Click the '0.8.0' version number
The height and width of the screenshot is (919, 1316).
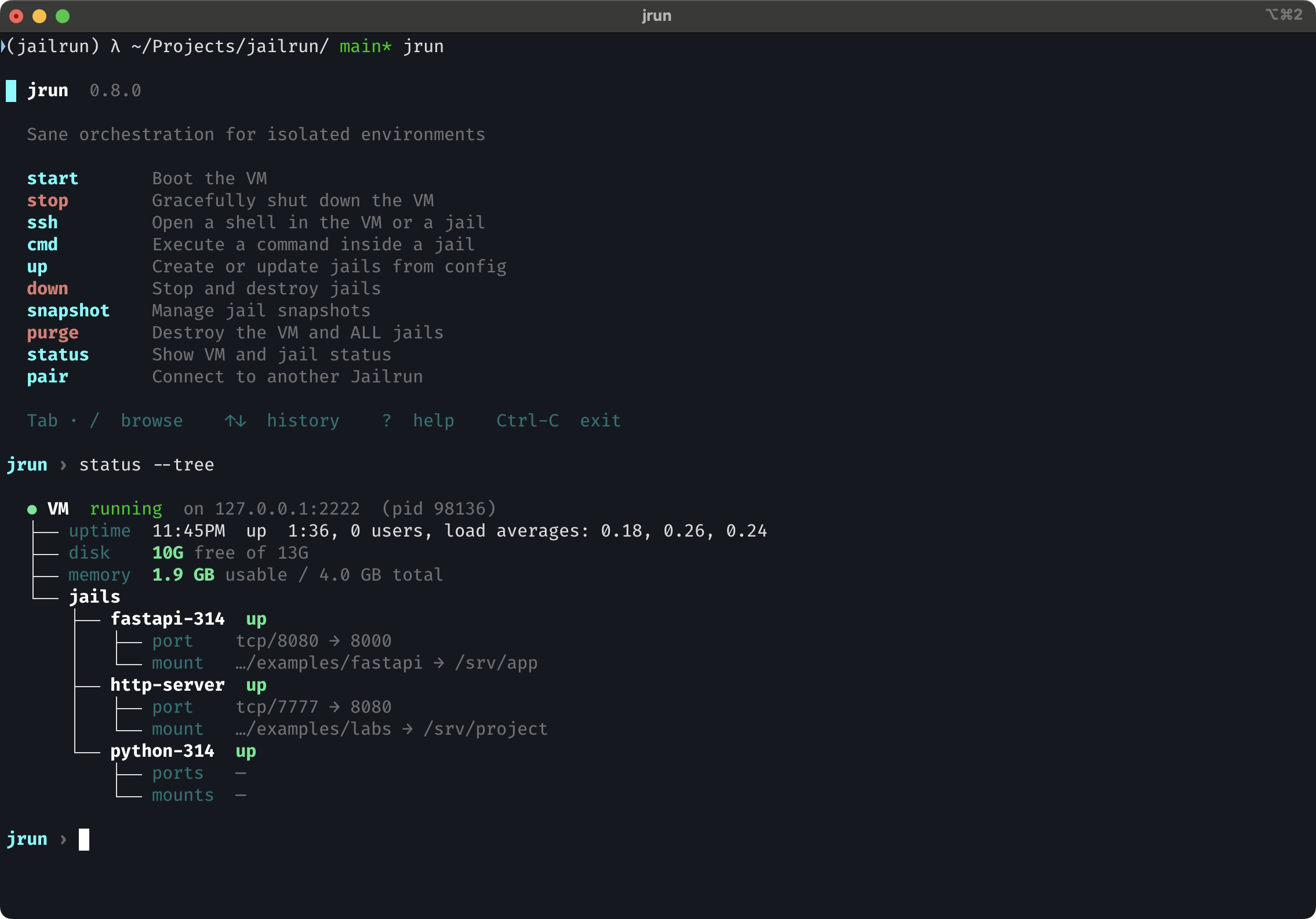[x=115, y=90]
